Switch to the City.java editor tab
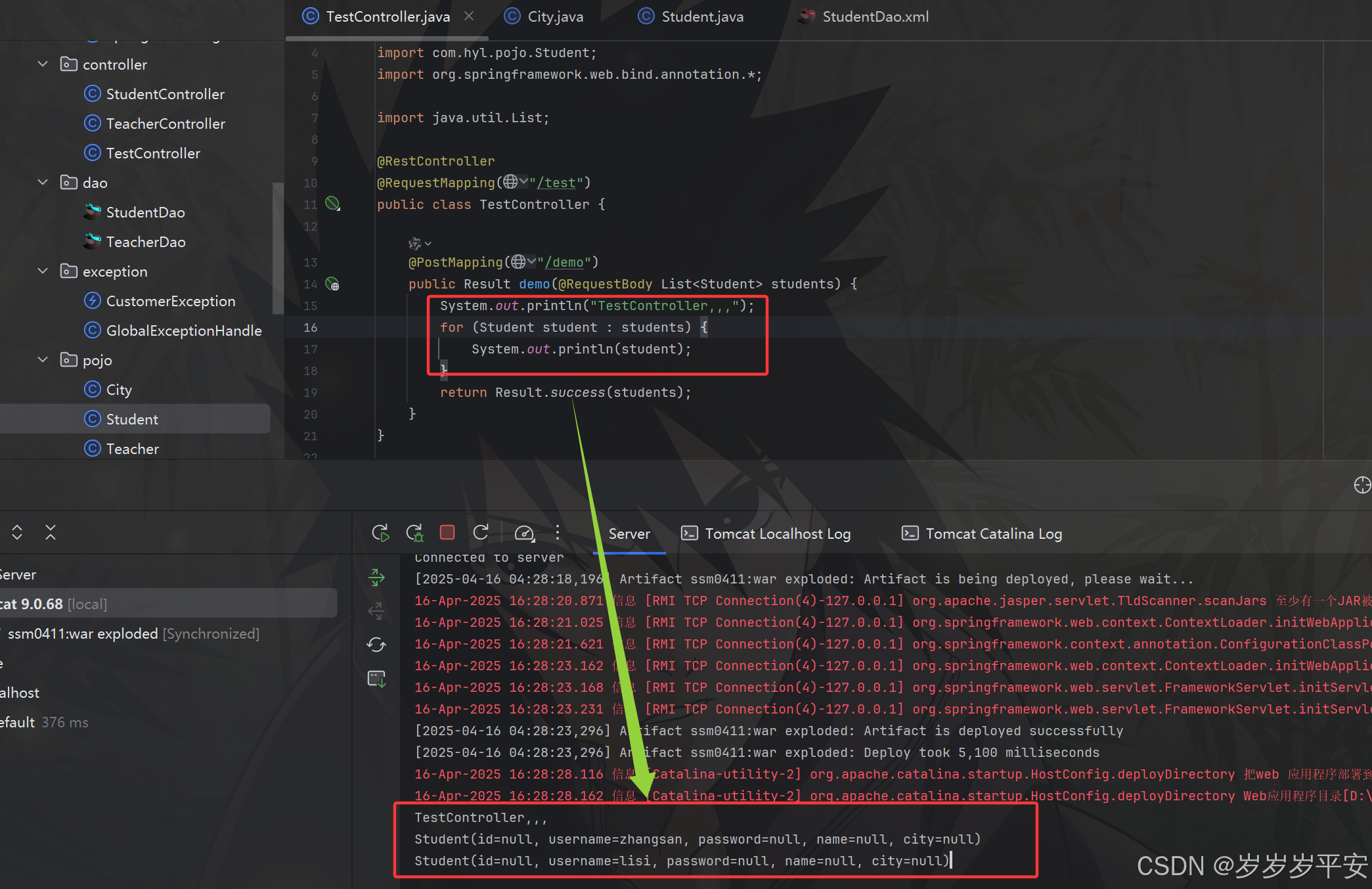1372x889 pixels. (555, 16)
